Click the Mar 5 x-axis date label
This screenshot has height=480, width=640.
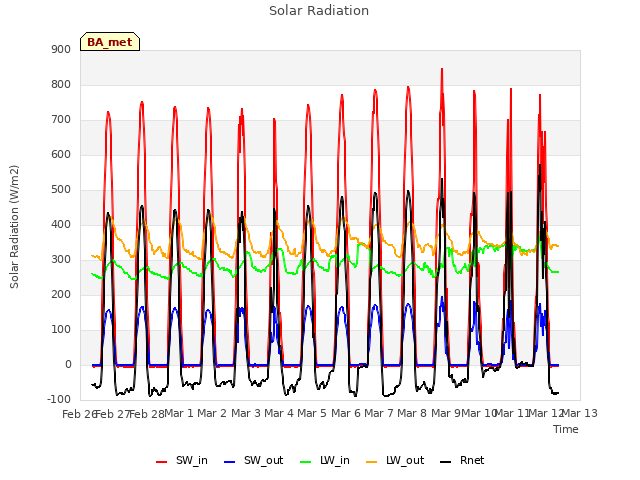[x=312, y=413]
